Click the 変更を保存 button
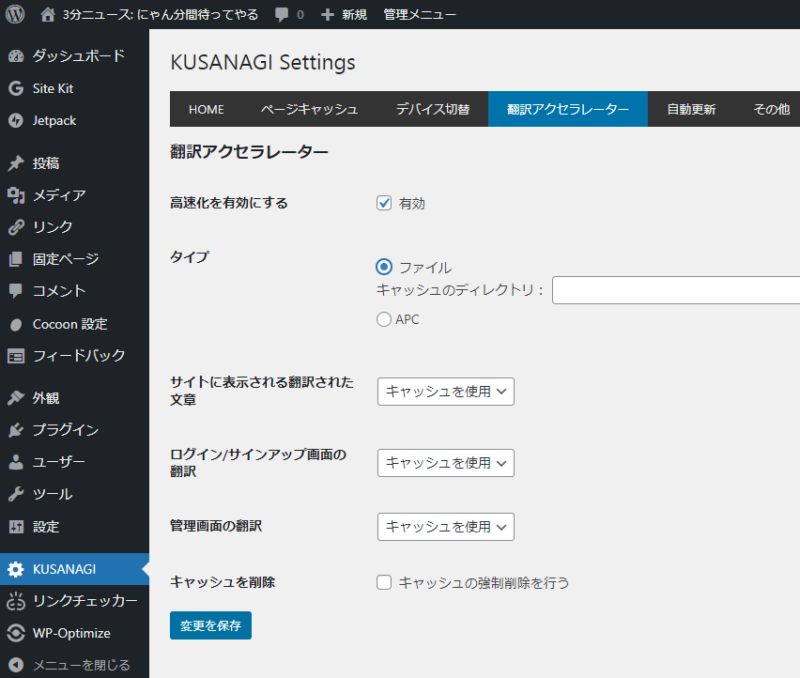The width and height of the screenshot is (800, 678). (211, 625)
